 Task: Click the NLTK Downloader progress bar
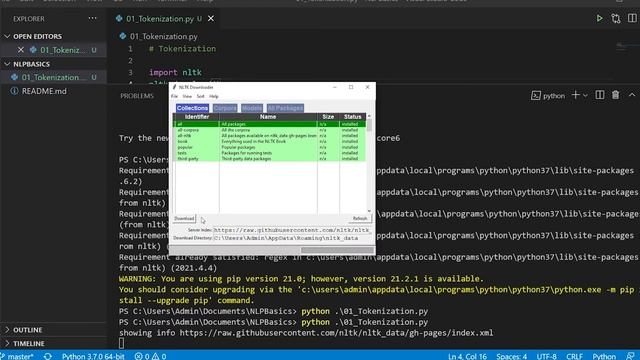[x=272, y=250]
